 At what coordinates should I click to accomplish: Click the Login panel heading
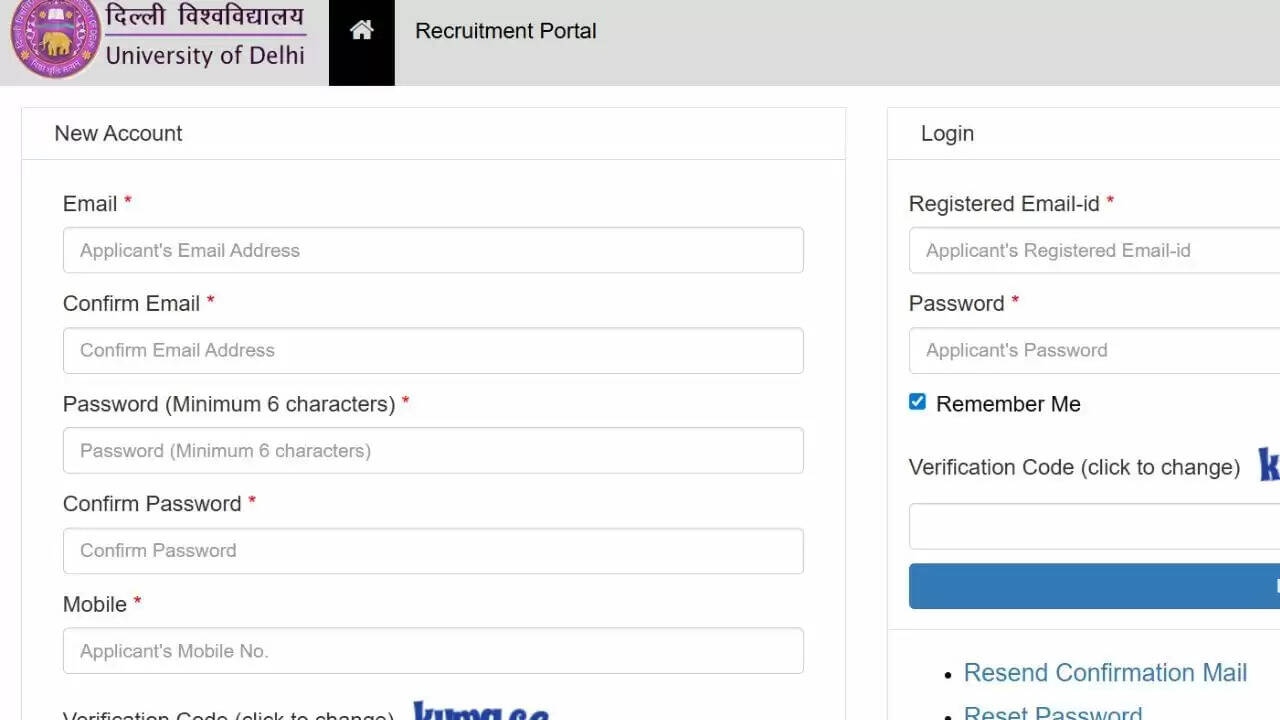(947, 134)
